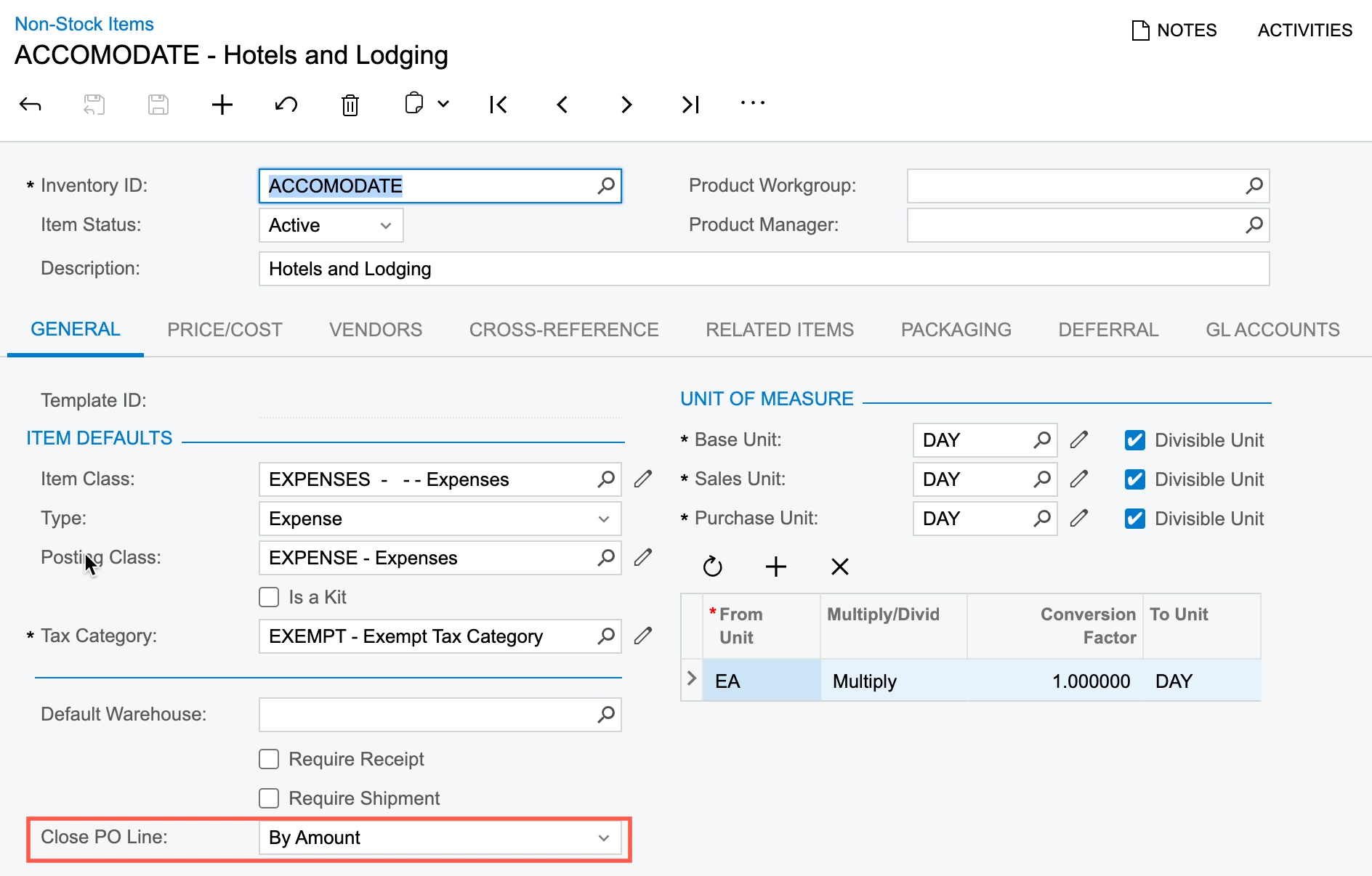Delete the selected unit conversion row
Screen dimensions: 1372x876
click(x=840, y=567)
